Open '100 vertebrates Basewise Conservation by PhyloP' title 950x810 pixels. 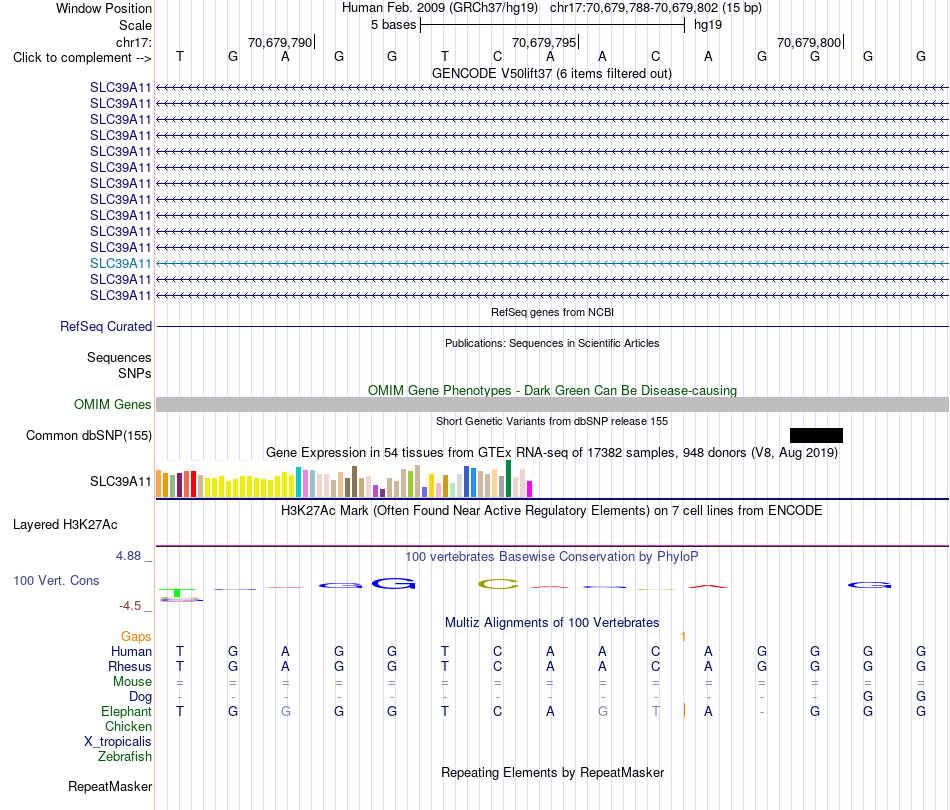click(x=552, y=556)
